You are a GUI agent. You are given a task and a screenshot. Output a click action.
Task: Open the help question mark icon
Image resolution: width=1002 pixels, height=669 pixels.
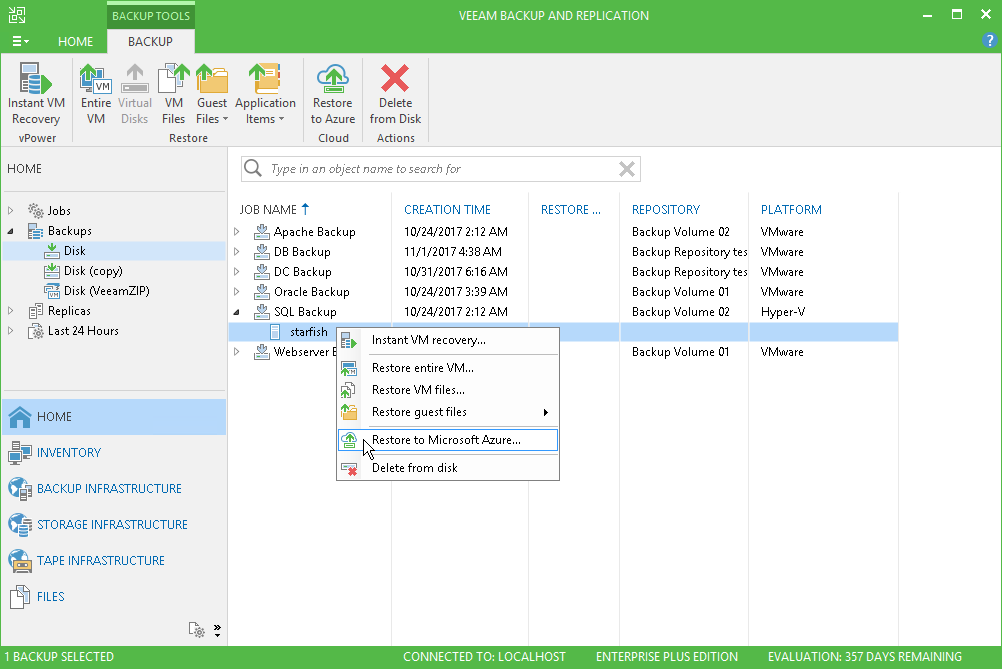(990, 42)
